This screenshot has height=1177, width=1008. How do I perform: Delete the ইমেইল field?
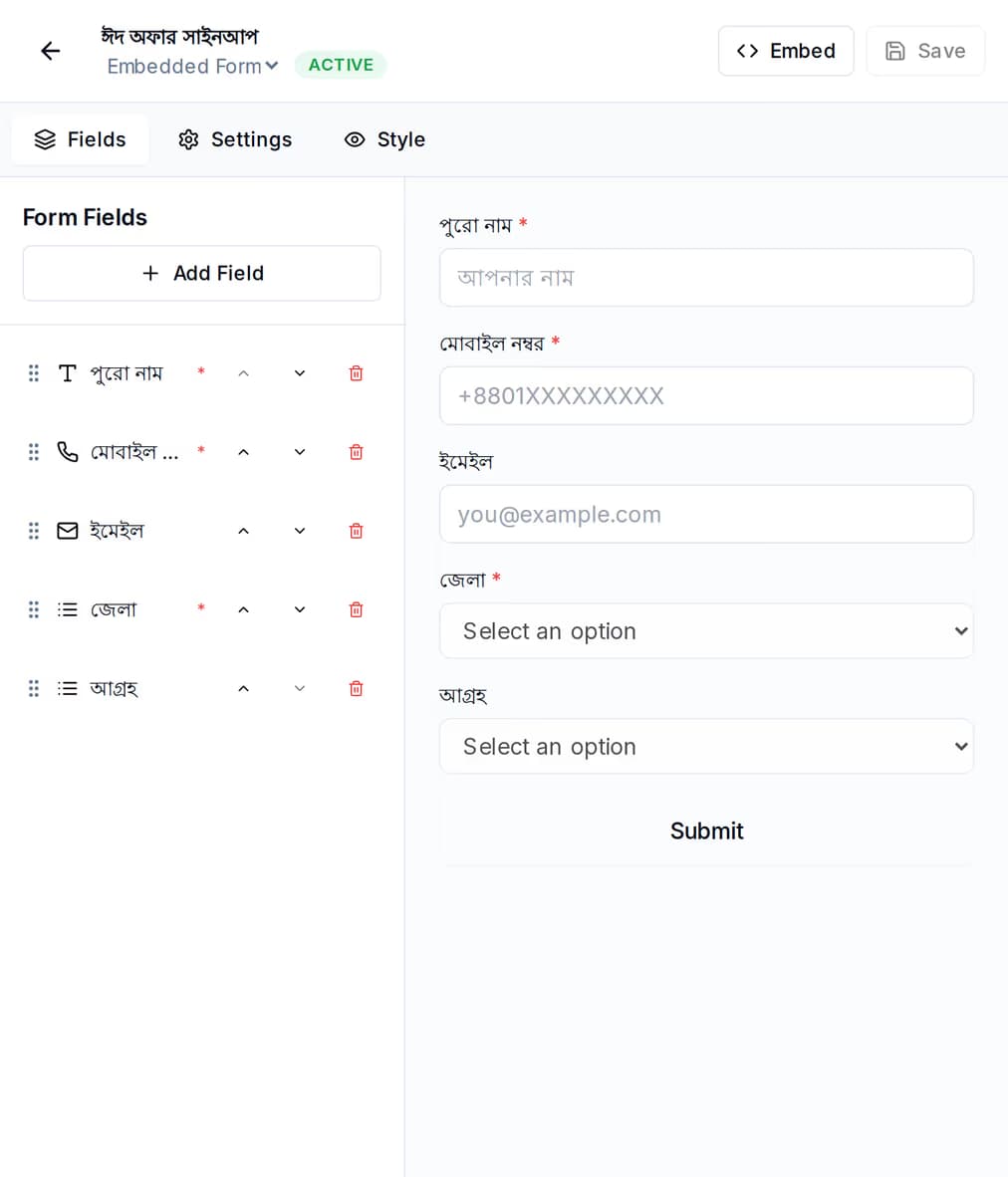[x=356, y=531]
